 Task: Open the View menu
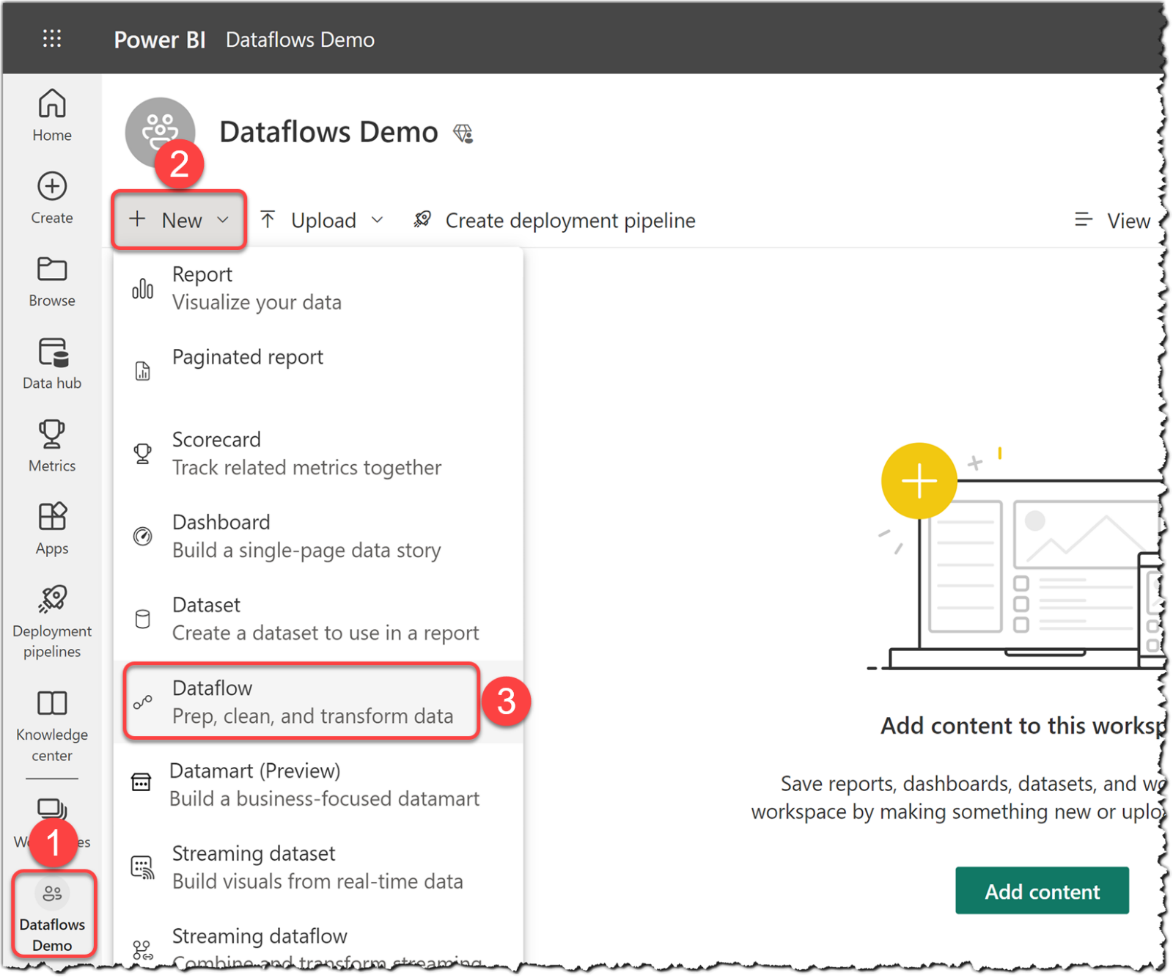pos(1112,221)
